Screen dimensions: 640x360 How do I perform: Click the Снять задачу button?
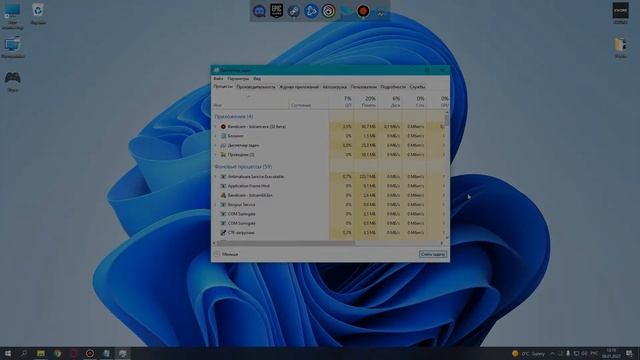click(x=433, y=254)
